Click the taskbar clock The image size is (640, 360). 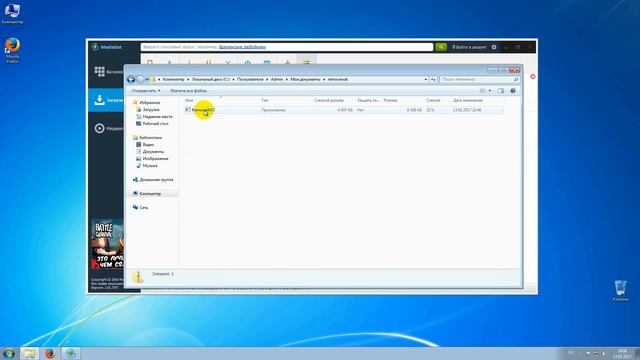coord(622,353)
